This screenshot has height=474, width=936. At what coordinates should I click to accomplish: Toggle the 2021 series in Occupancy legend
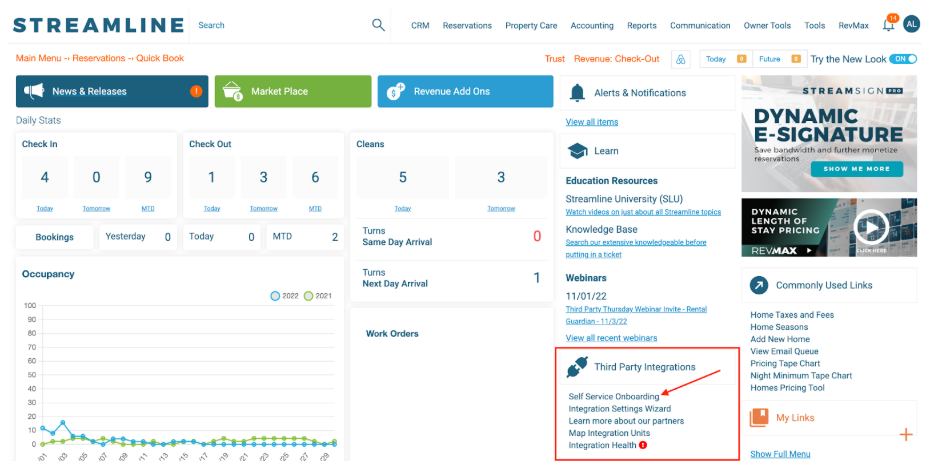pyautogui.click(x=318, y=296)
